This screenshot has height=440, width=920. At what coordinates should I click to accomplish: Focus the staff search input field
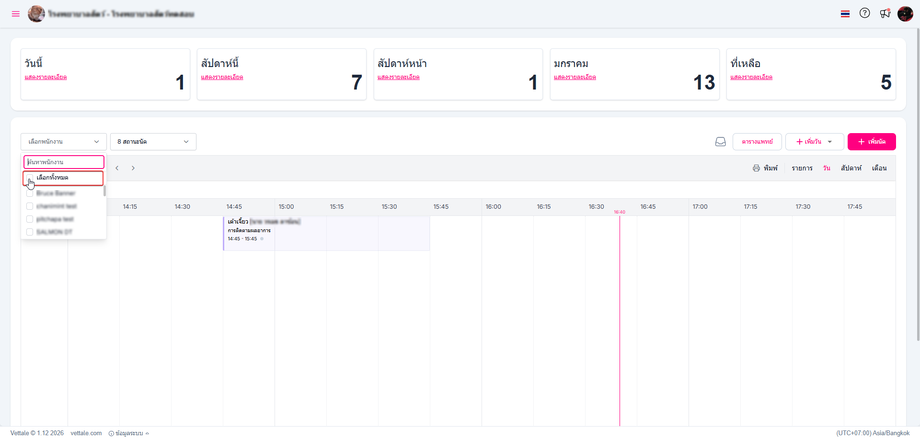(64, 162)
